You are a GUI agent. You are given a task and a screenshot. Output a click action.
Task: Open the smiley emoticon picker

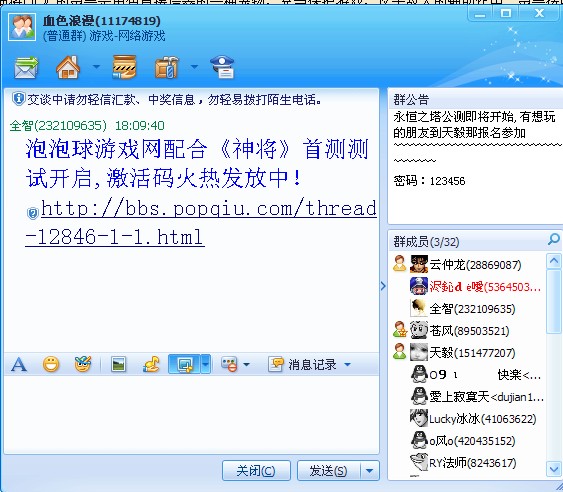click(x=51, y=365)
